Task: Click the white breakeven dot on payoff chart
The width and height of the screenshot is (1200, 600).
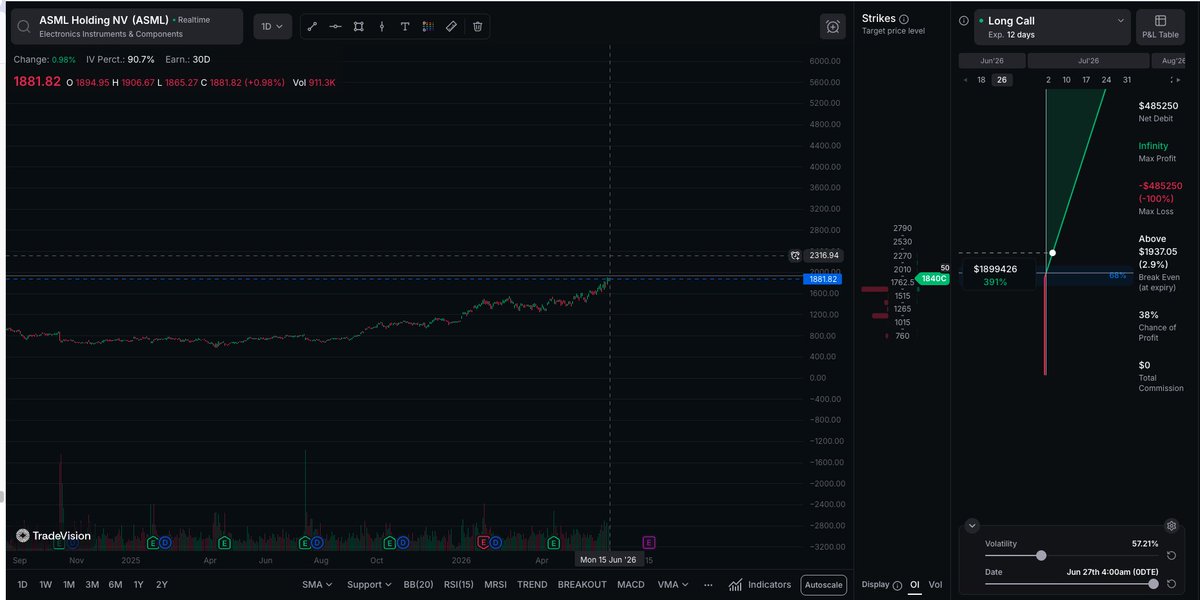Action: coord(1052,253)
